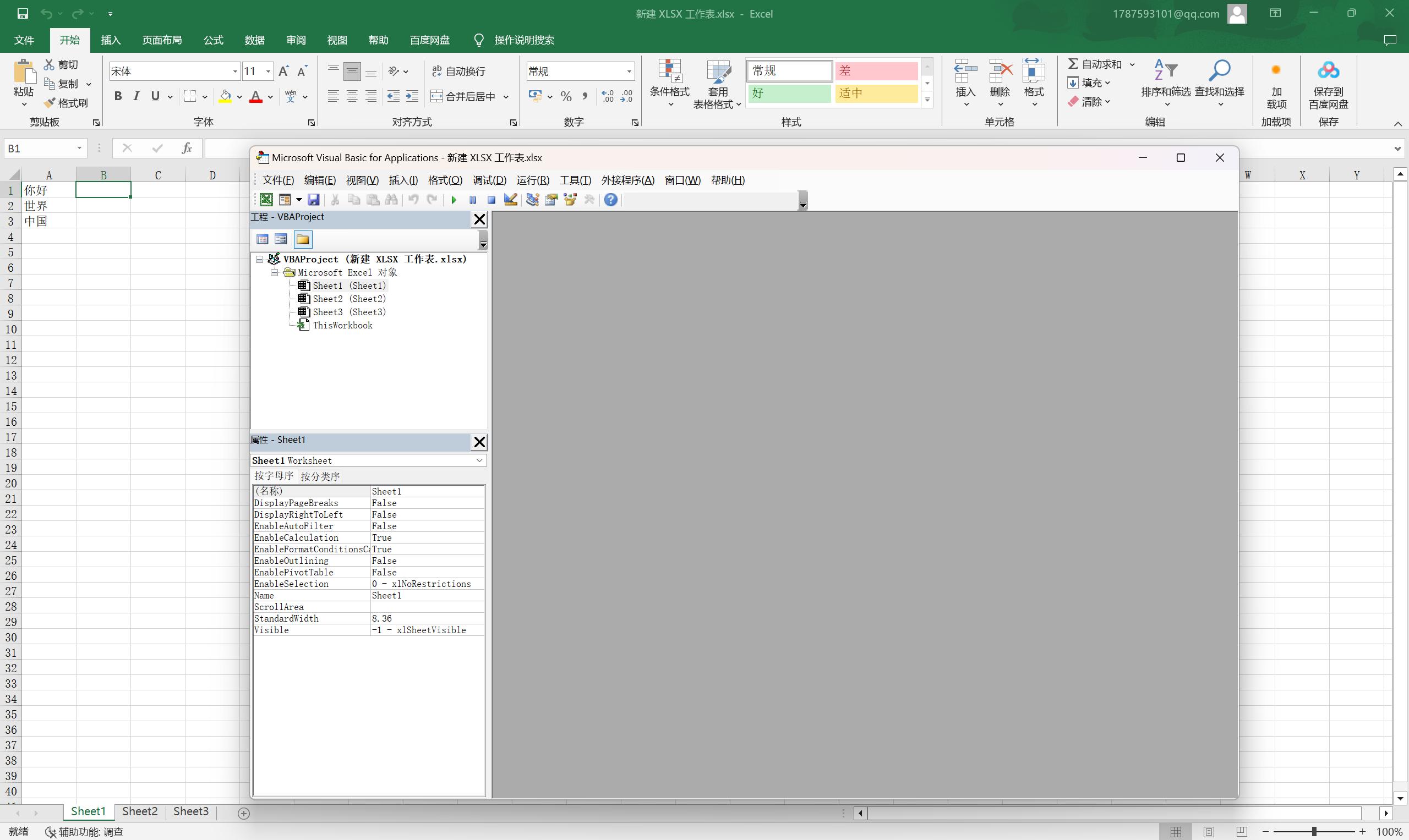Screen dimensions: 1409x840
Task: Click Excel save icon in quick access toolbar
Action: tap(23, 14)
